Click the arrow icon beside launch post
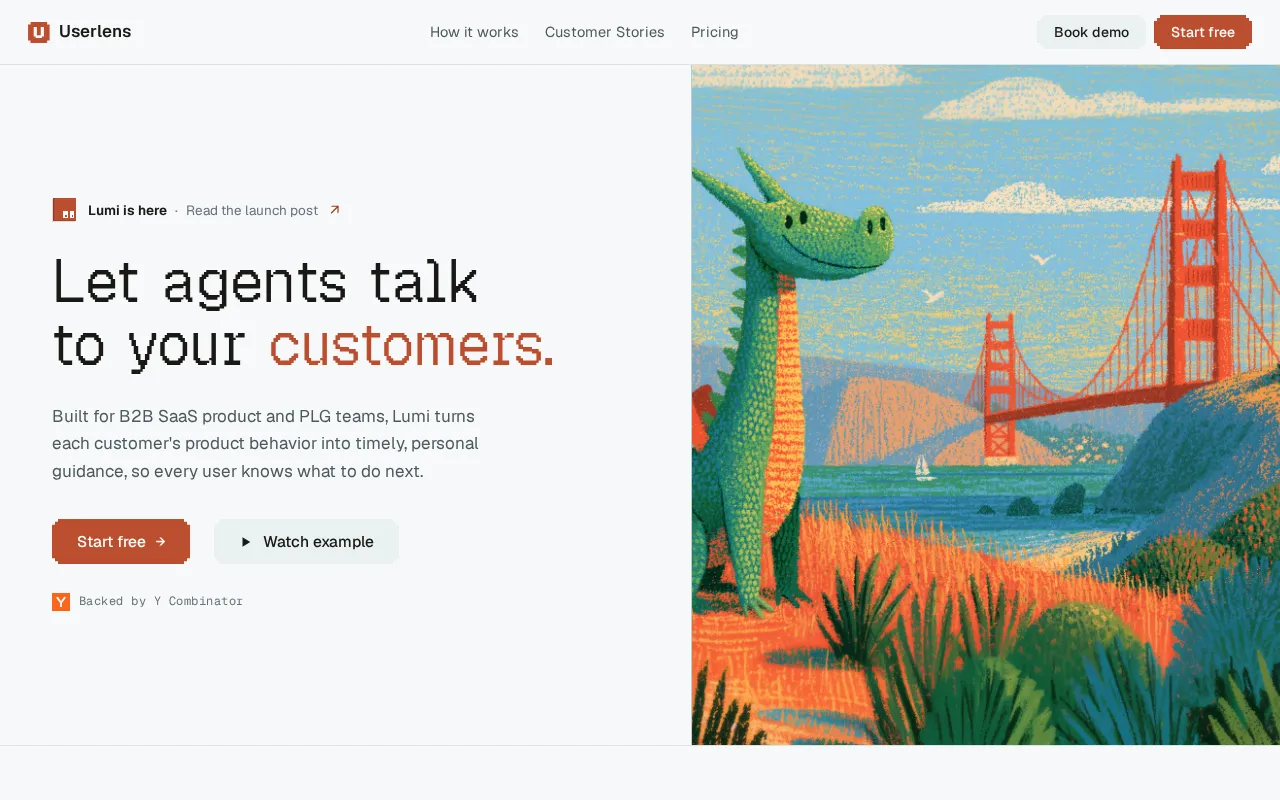Screen dimensions: 1280x800 click(335, 210)
